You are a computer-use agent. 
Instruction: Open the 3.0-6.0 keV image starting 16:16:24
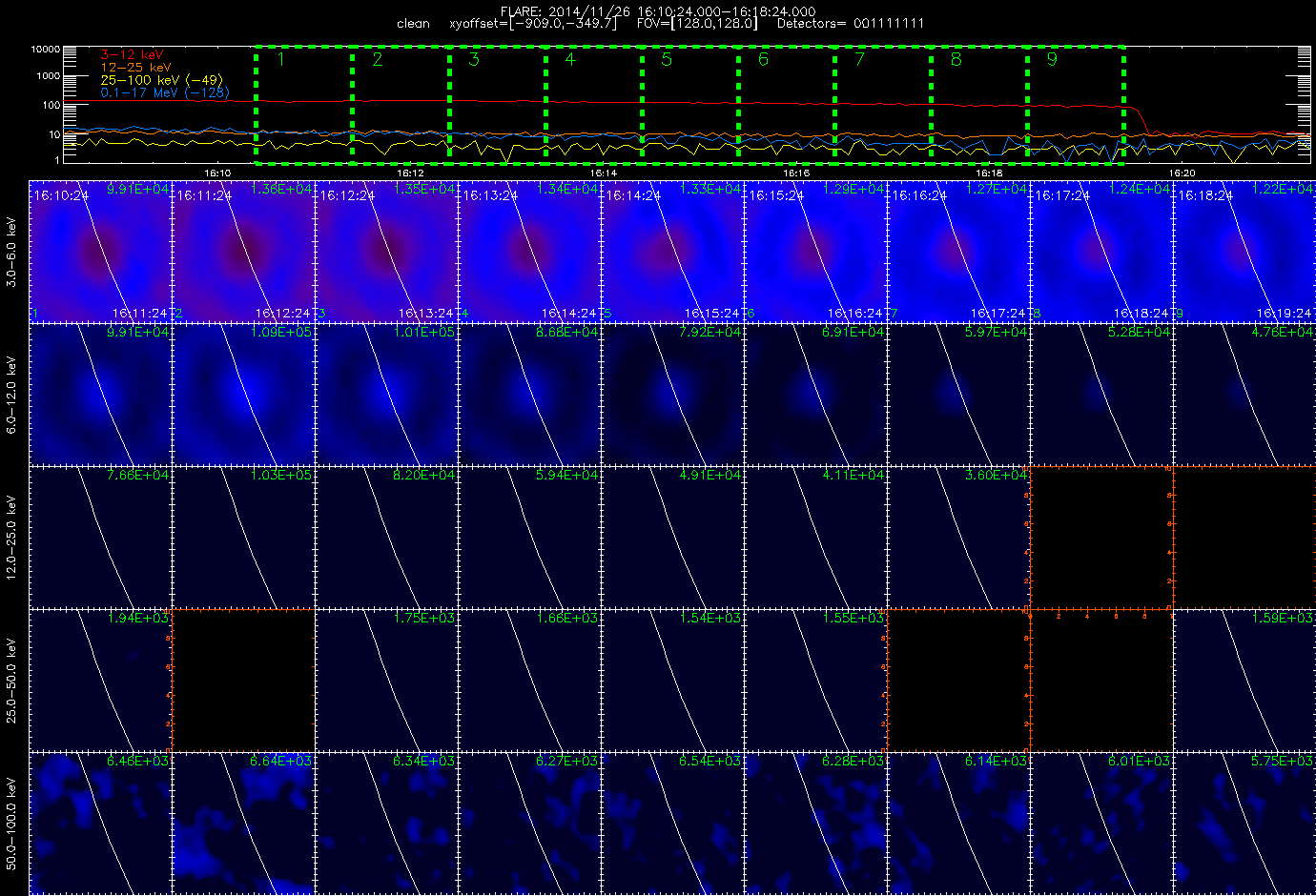(x=958, y=252)
